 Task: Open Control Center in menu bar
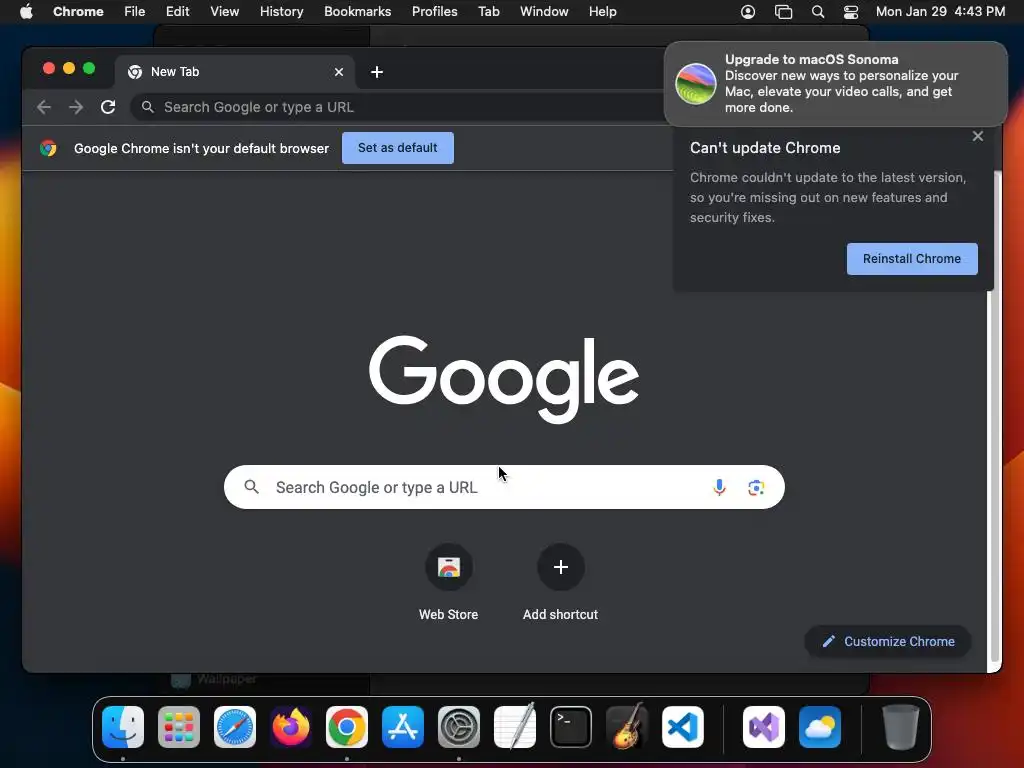(x=851, y=12)
